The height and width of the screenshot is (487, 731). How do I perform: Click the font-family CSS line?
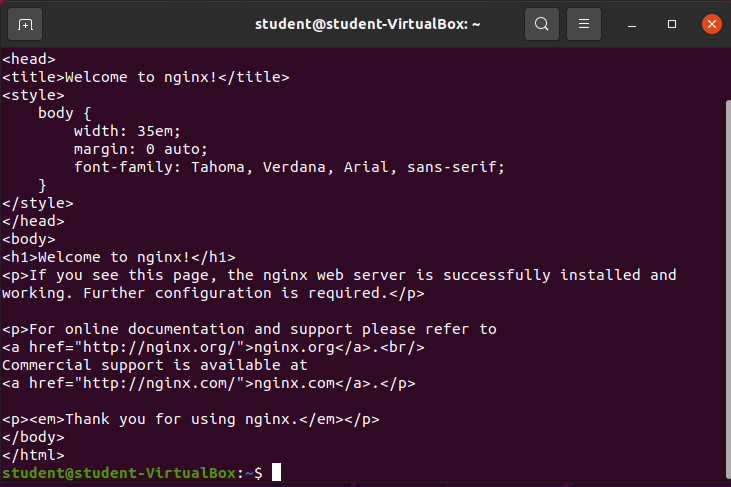click(289, 167)
